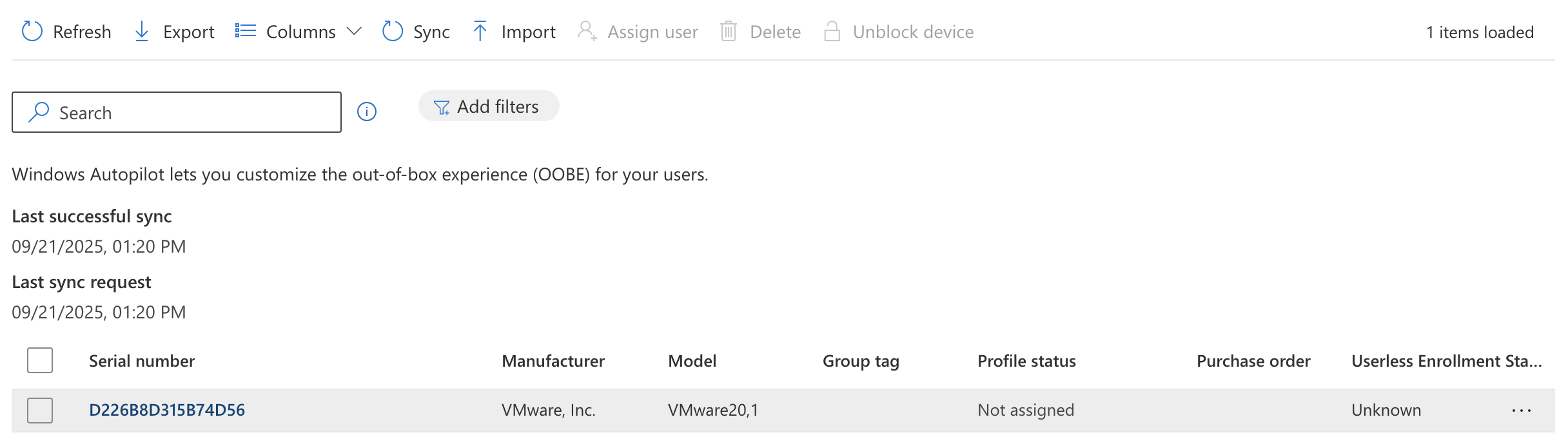Click the Unblock device lock icon
This screenshot has width=1568, height=446.
click(x=833, y=31)
